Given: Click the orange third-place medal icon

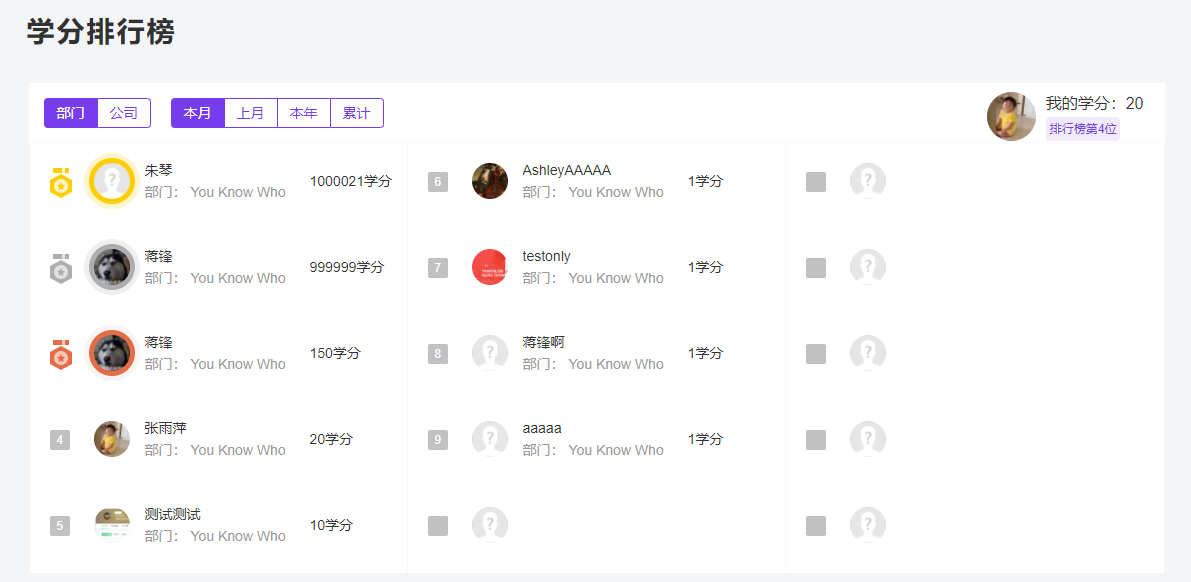Looking at the screenshot, I should [61, 354].
